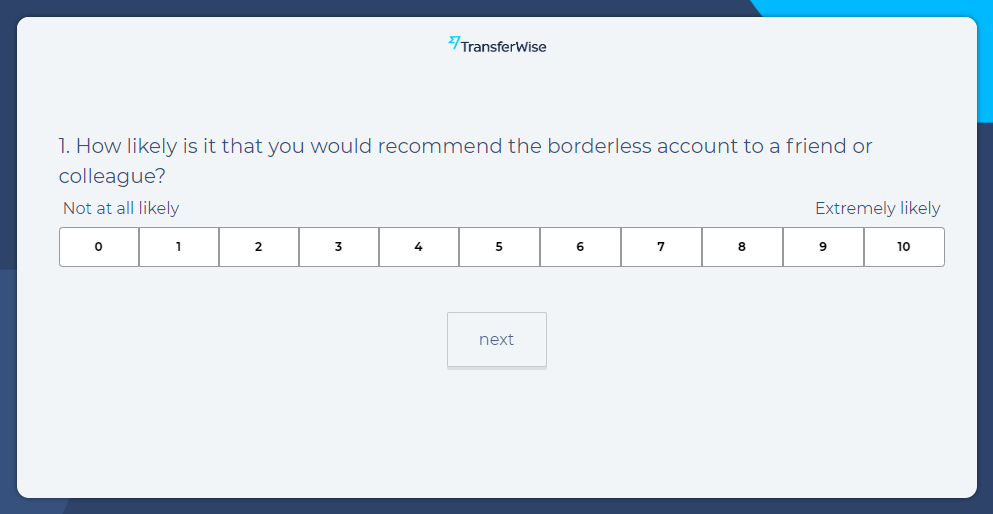Pick rating 6 on the scale
The image size is (993, 514).
point(580,247)
